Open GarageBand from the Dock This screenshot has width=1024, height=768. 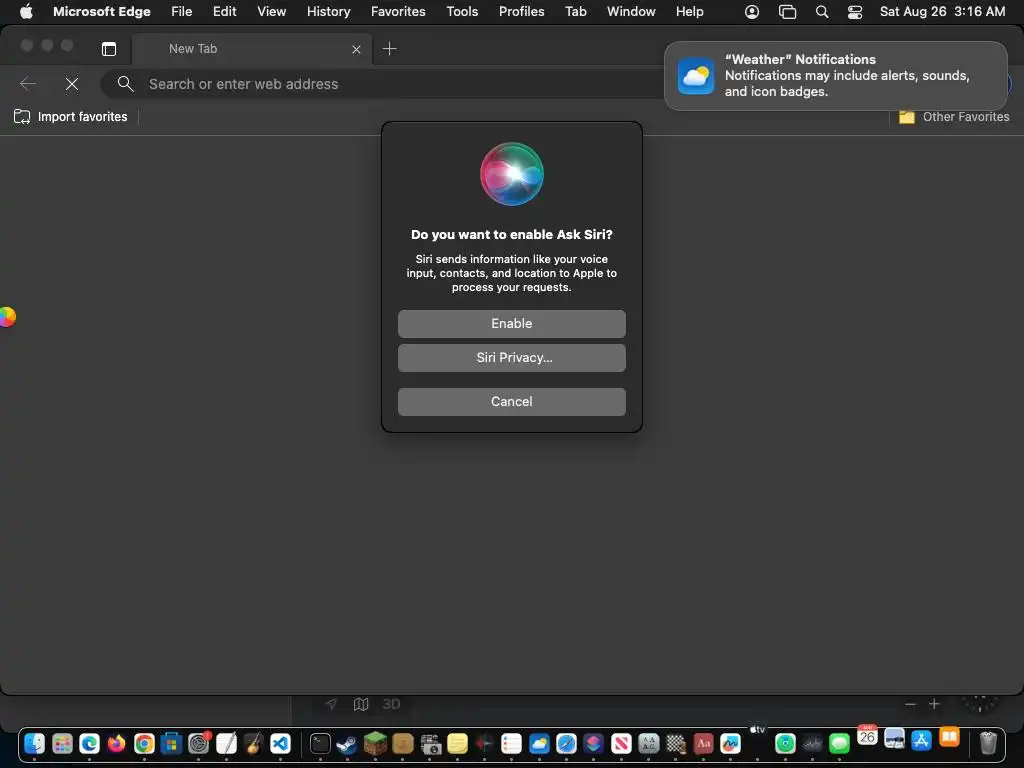point(253,743)
